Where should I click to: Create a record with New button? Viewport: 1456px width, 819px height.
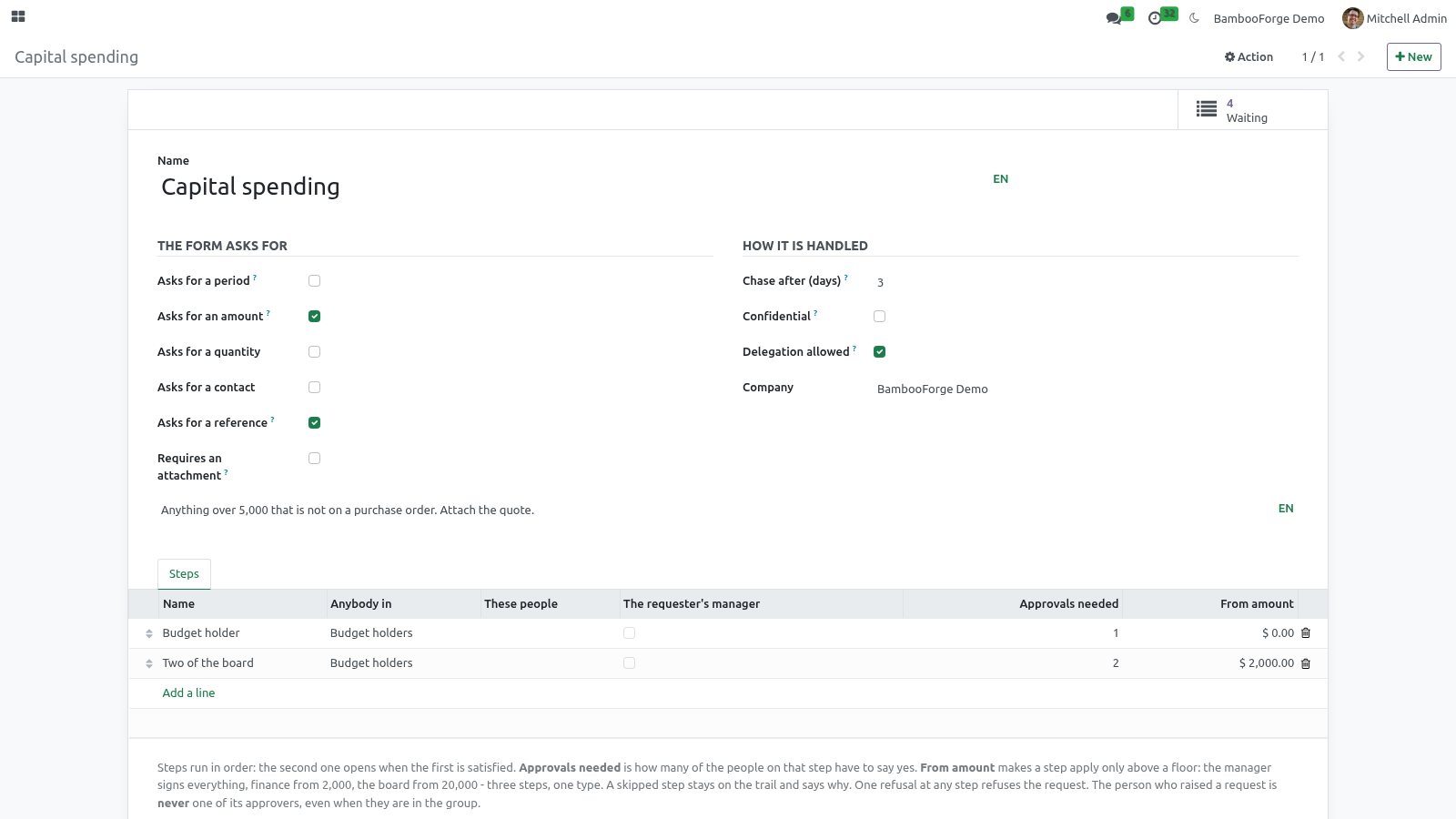[x=1413, y=56]
